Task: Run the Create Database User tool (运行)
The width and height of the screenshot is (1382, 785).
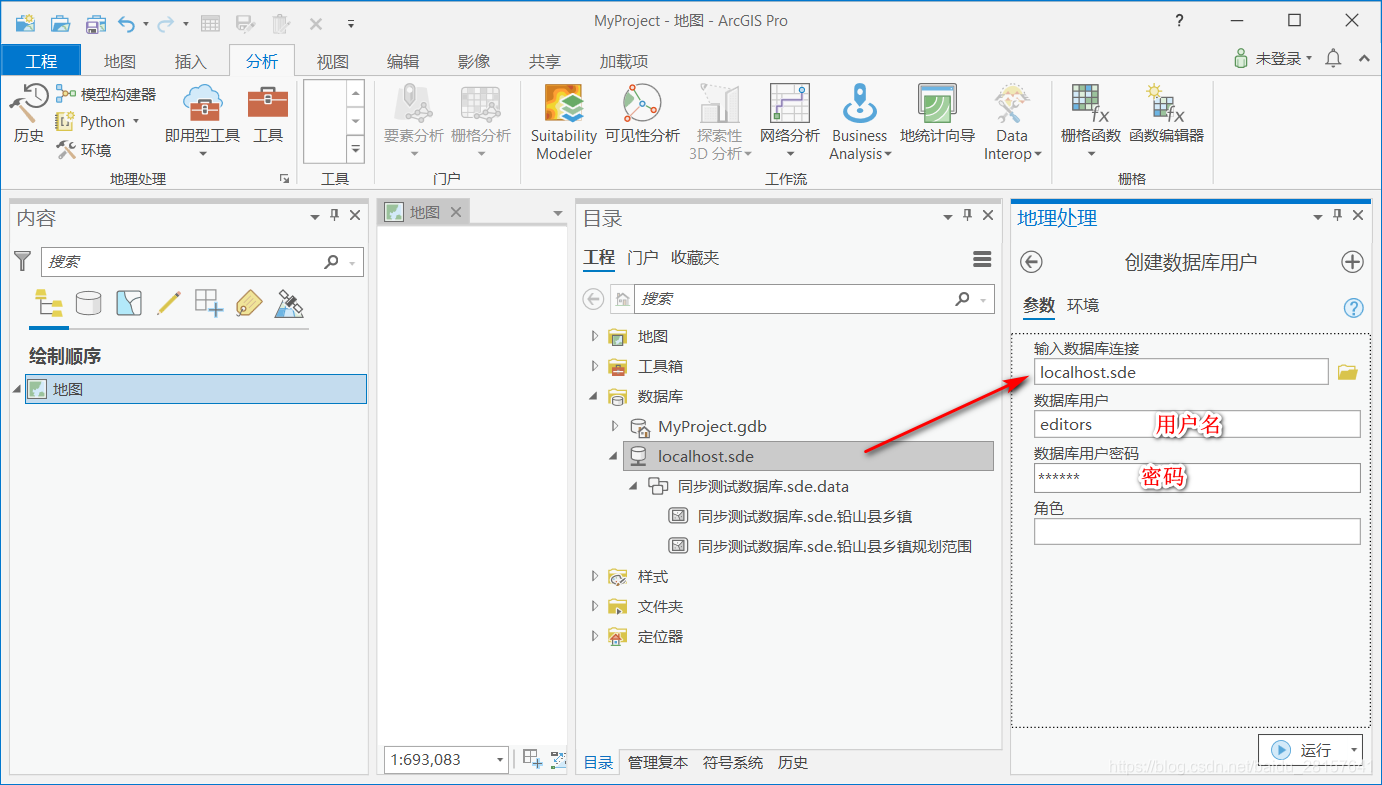Action: [x=1302, y=750]
